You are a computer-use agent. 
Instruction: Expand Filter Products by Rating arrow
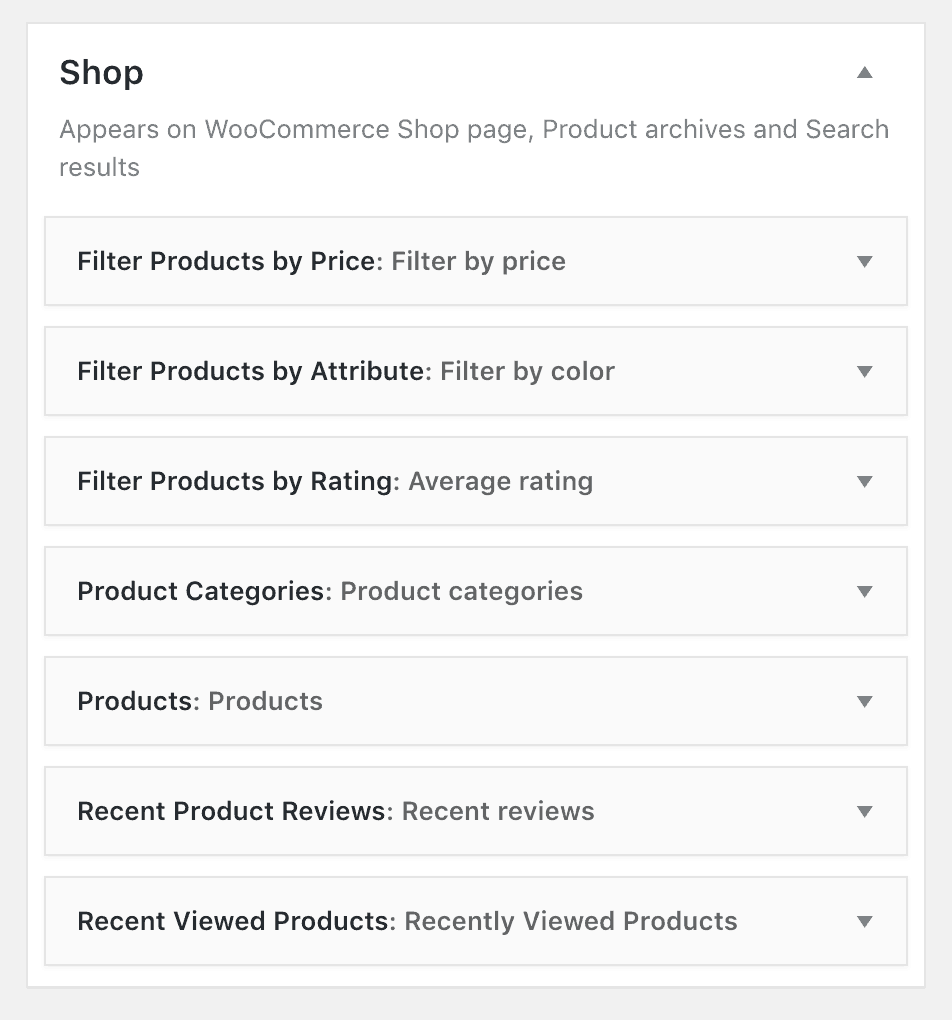point(864,481)
